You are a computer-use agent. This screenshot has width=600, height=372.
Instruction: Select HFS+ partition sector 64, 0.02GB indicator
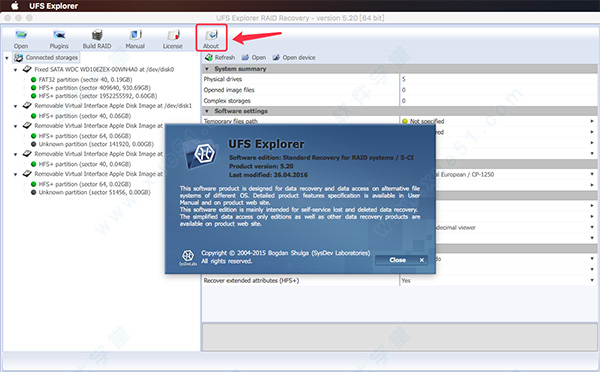click(33, 184)
